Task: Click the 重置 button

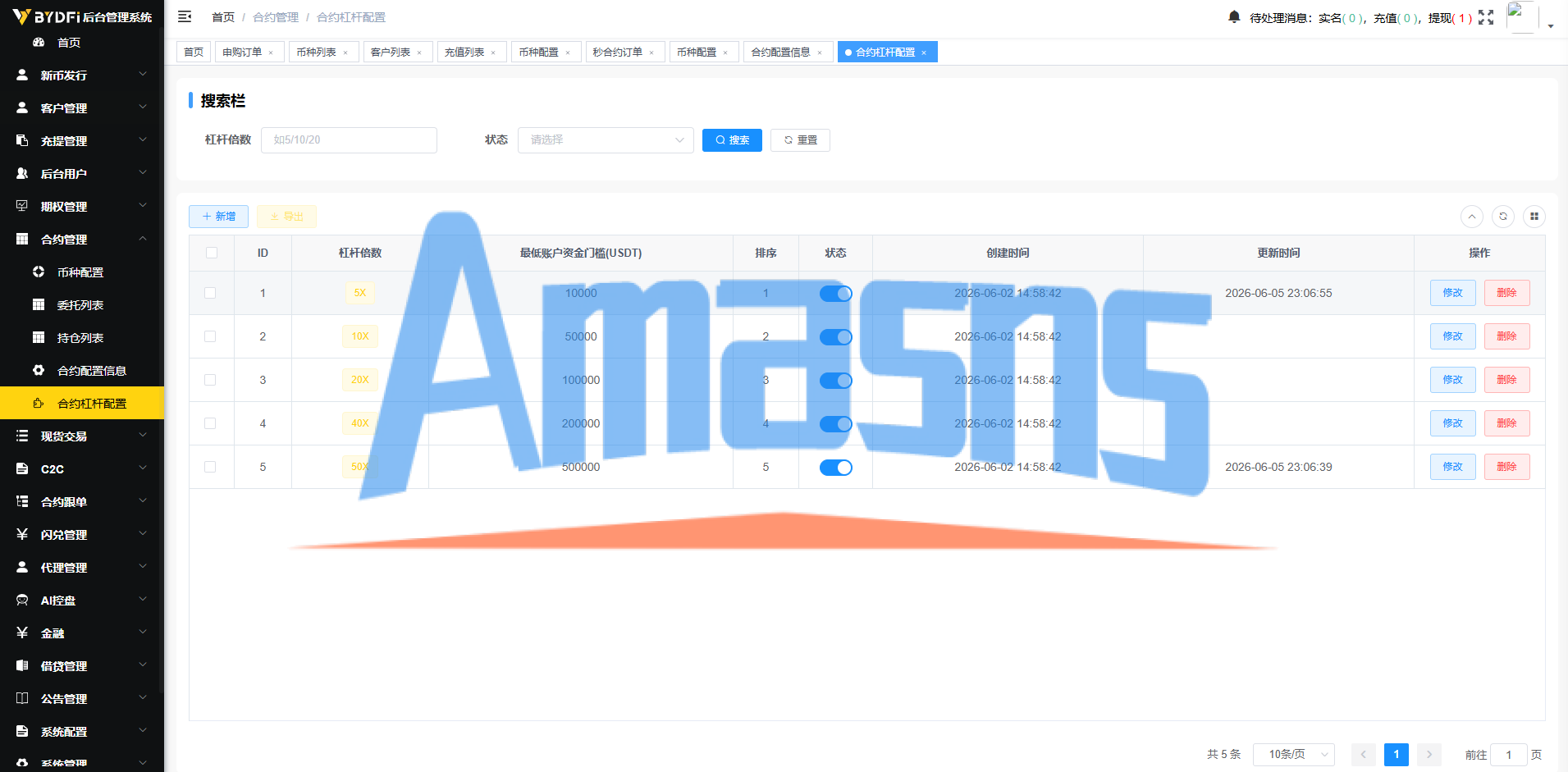Action: [x=800, y=140]
